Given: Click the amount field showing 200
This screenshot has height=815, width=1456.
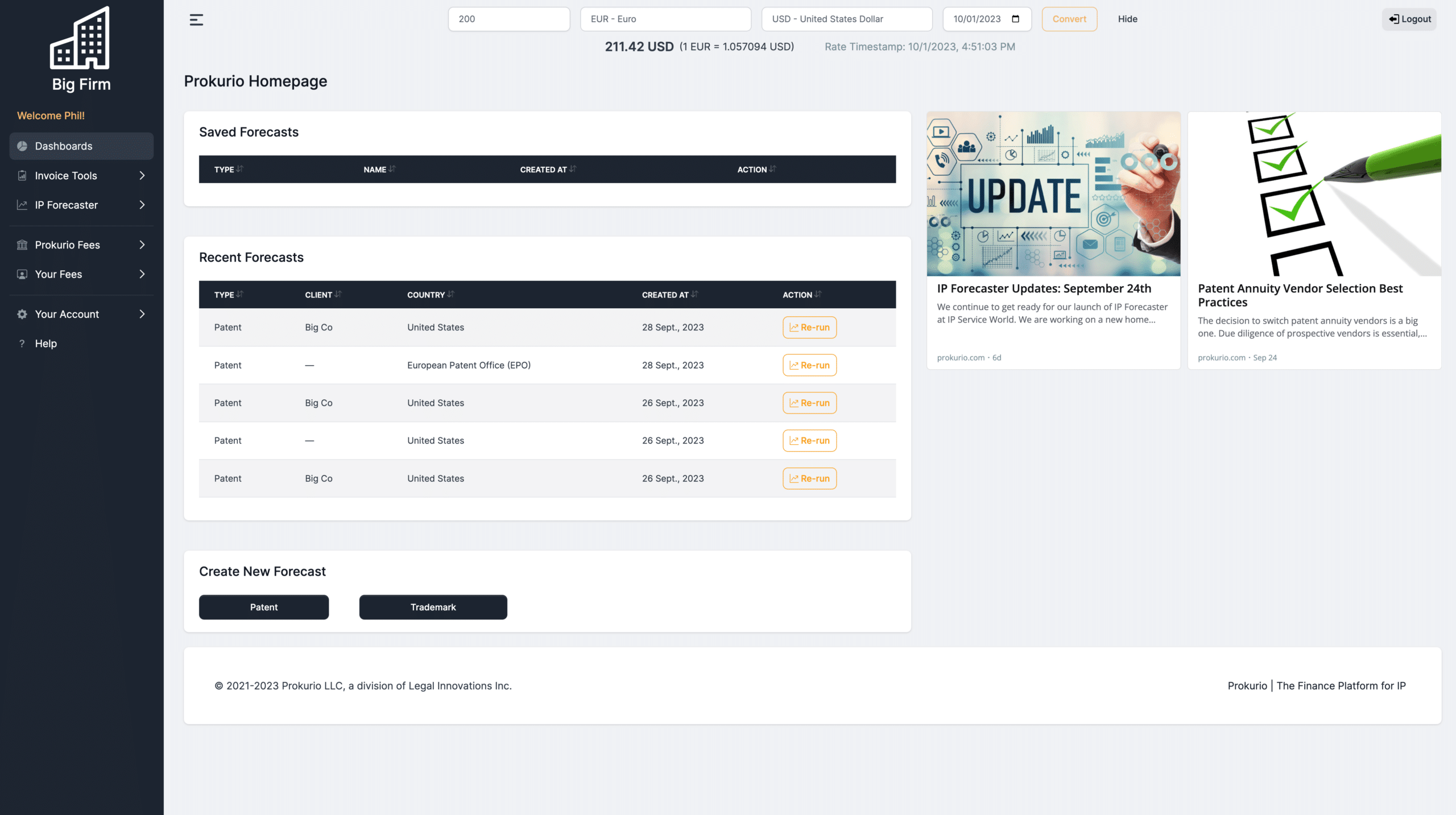Looking at the screenshot, I should (x=509, y=19).
